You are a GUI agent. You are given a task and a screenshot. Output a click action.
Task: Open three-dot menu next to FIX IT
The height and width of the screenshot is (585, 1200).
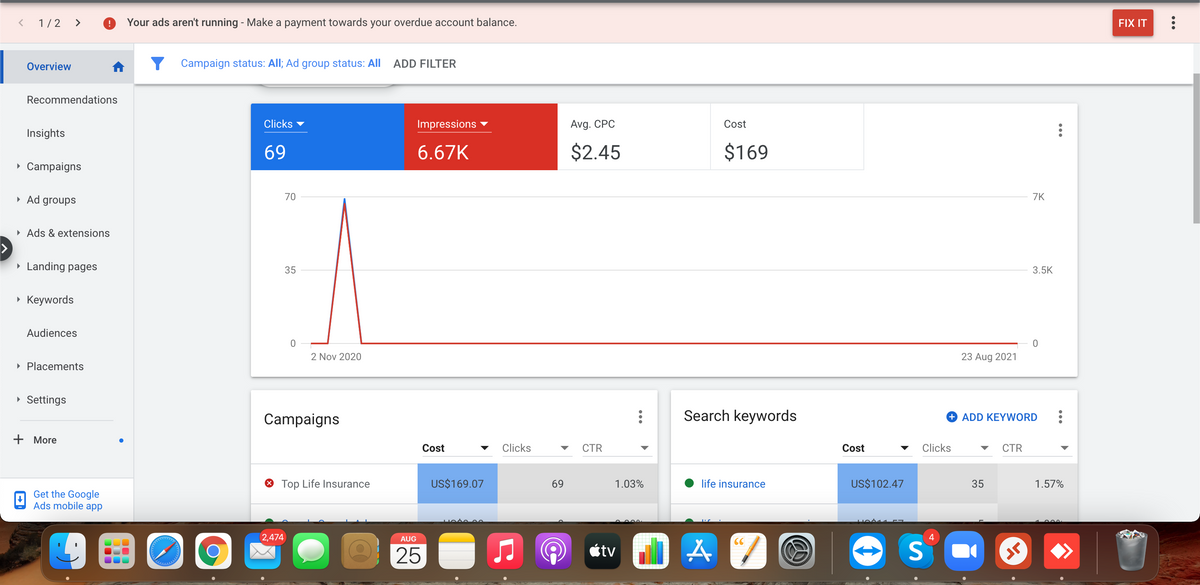tap(1173, 23)
